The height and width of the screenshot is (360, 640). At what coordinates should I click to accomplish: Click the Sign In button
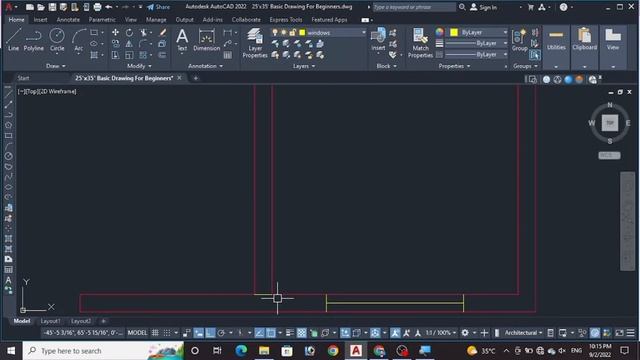483,7
